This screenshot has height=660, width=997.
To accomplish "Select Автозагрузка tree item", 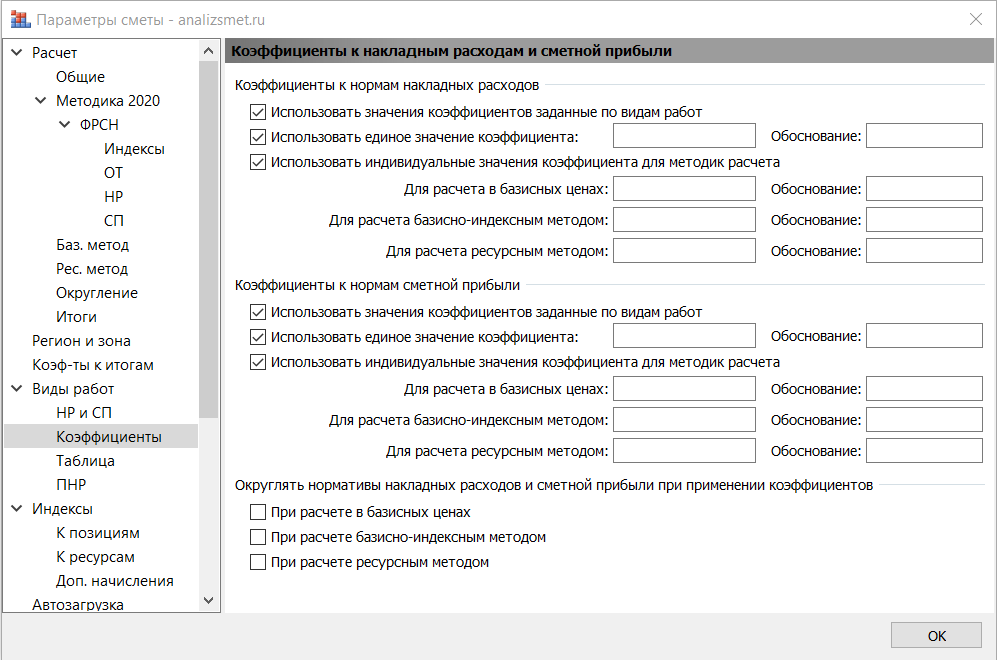I will pyautogui.click(x=78, y=604).
